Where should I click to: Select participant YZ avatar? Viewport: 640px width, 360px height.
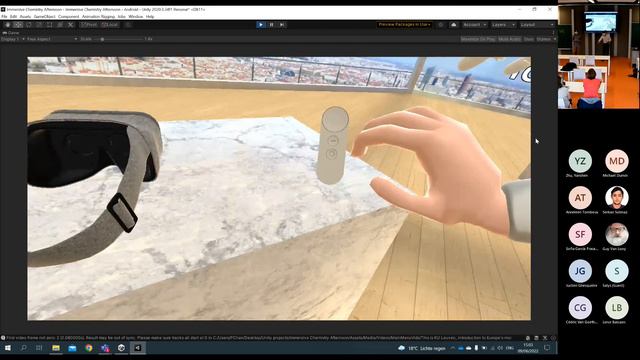[580, 161]
